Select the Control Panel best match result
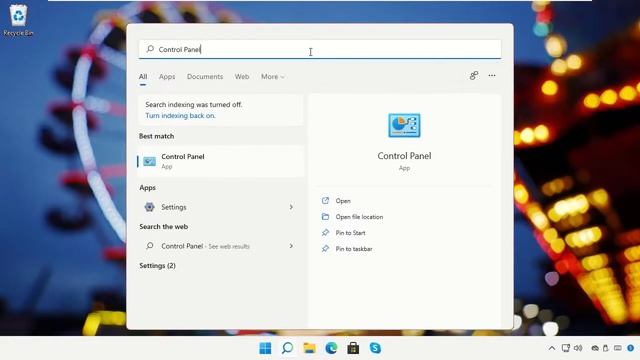This screenshot has width=640, height=360. 221,161
